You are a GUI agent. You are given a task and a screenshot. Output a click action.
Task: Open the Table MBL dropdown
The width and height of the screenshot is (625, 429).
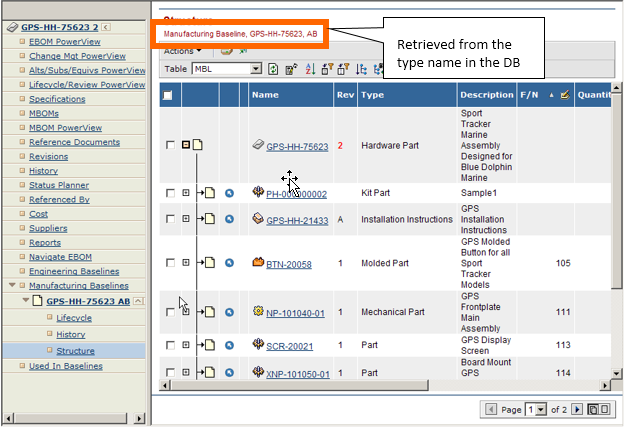click(256, 69)
